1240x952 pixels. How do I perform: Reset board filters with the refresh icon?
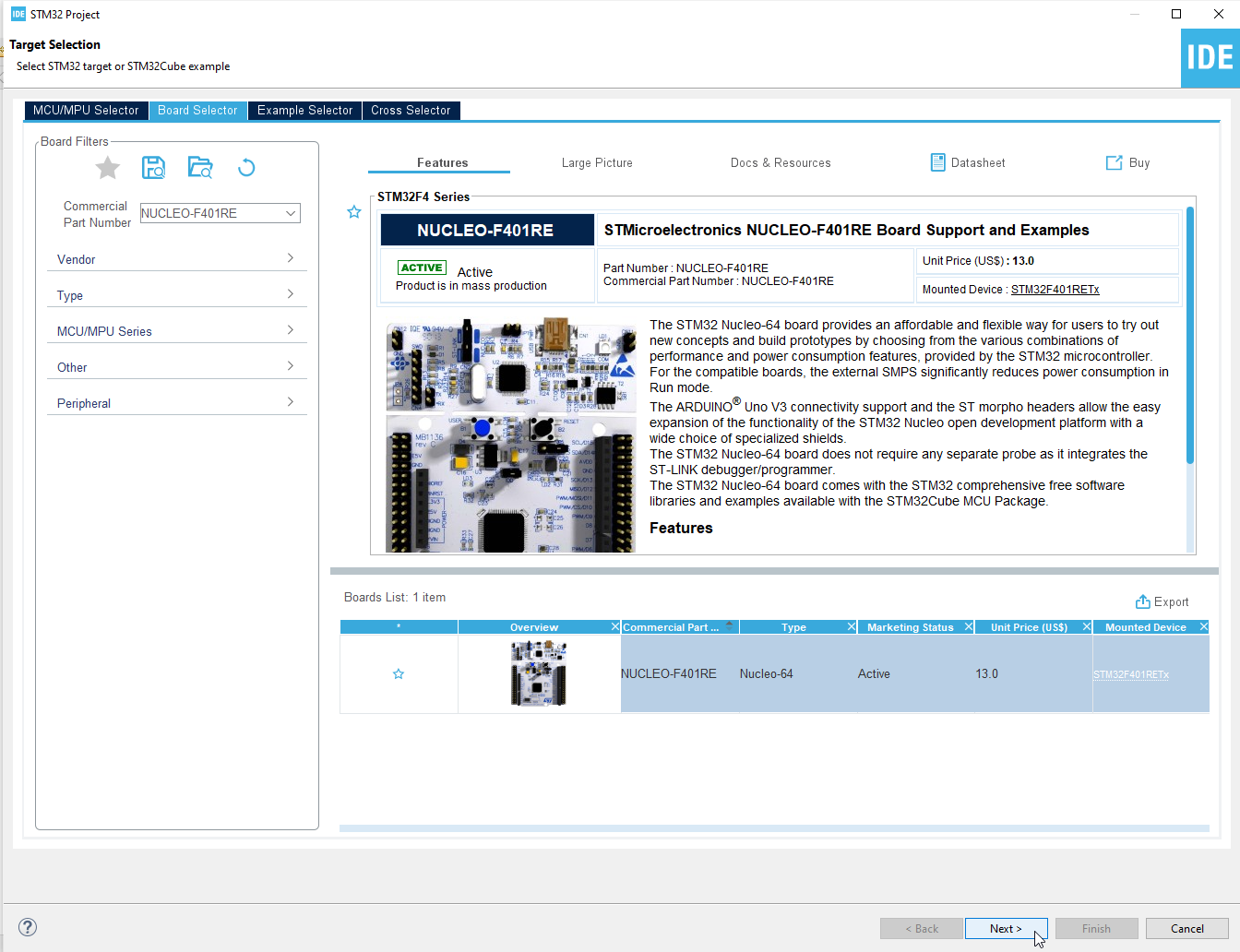click(x=246, y=168)
